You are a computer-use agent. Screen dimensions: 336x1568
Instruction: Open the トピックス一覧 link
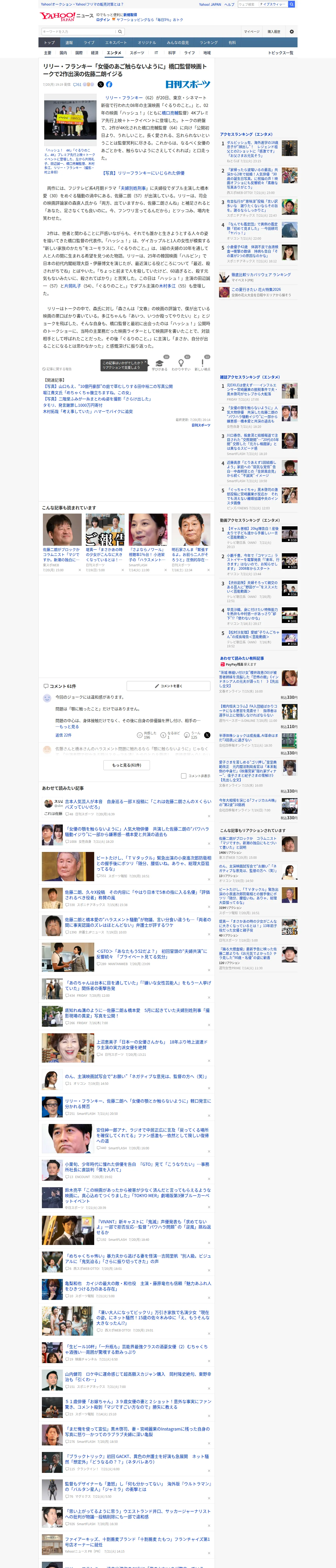pyautogui.click(x=281, y=53)
